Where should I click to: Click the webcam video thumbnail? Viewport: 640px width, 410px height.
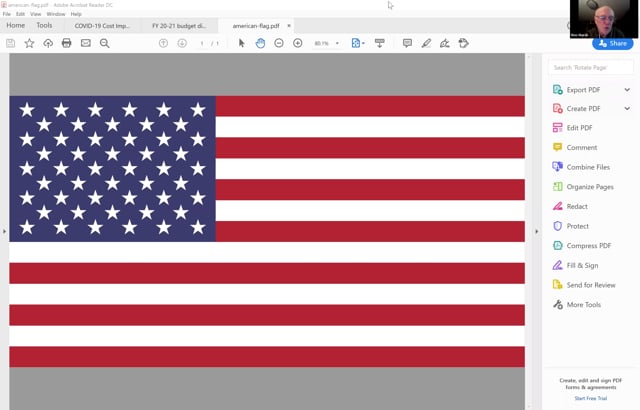click(x=603, y=19)
